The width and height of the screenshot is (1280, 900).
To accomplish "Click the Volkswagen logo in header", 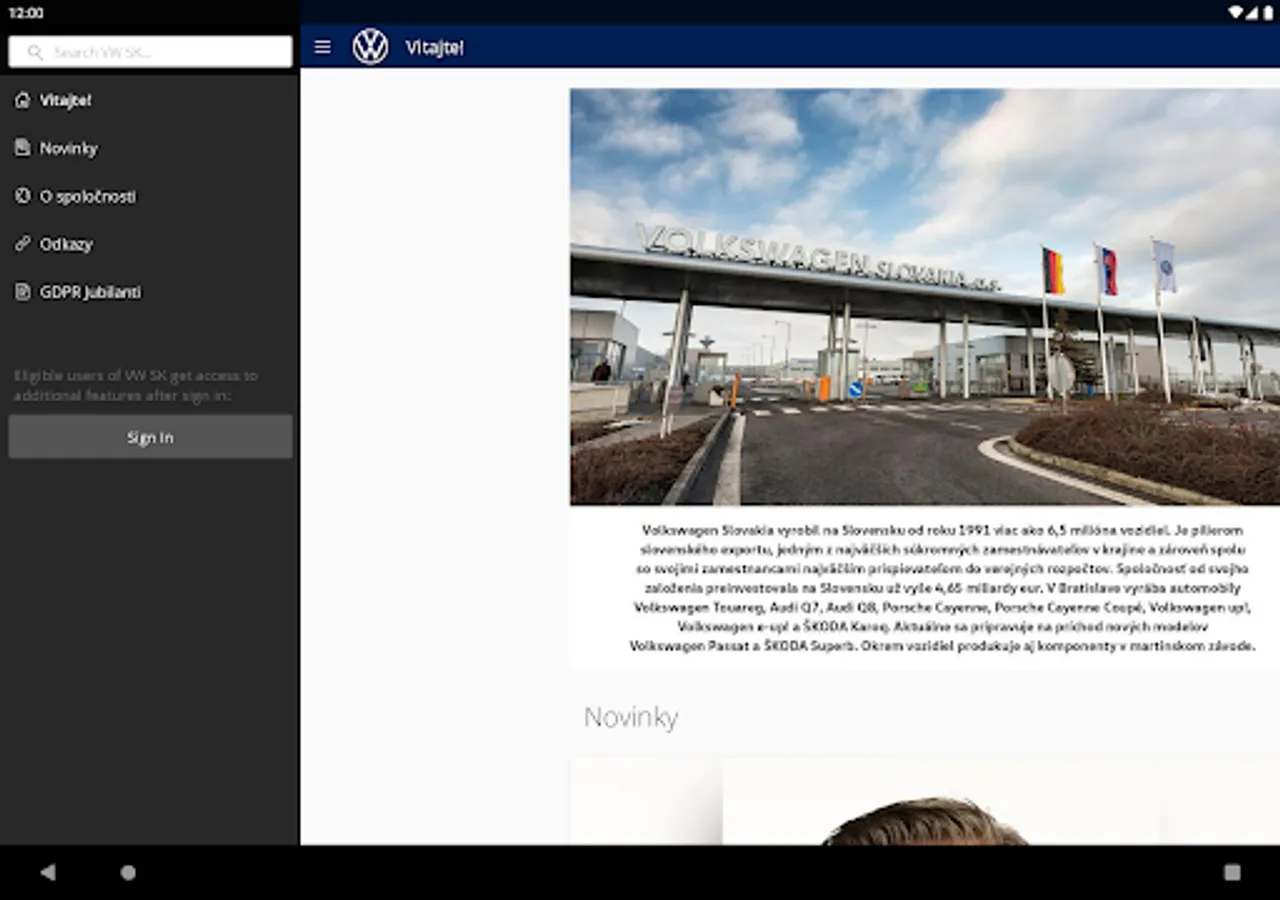I will (370, 47).
